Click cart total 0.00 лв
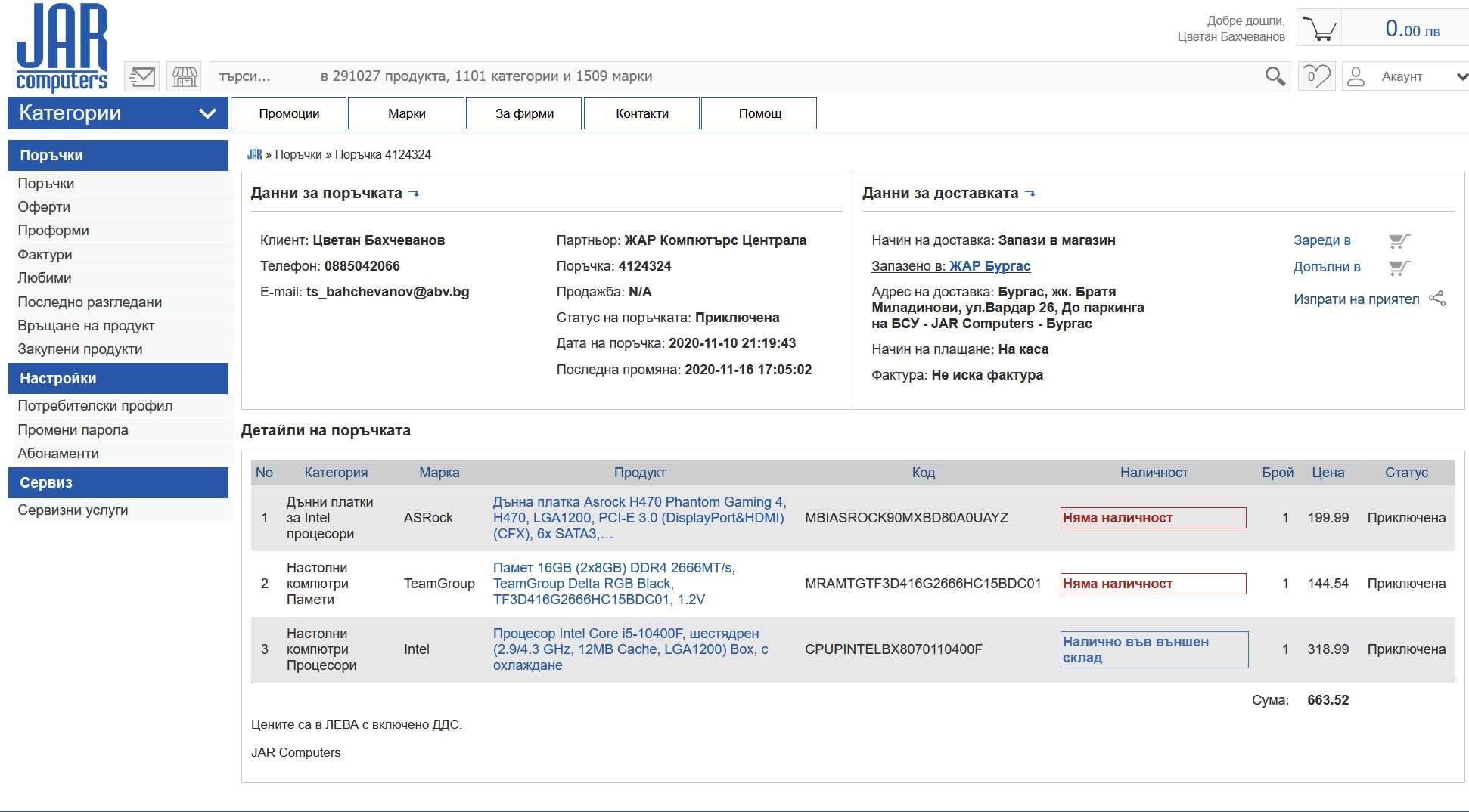The height and width of the screenshot is (812, 1469). pos(1412,29)
